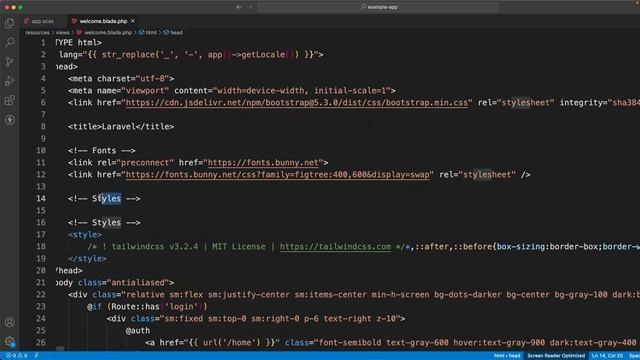Click the head breadcrumb symbol

tap(173, 33)
